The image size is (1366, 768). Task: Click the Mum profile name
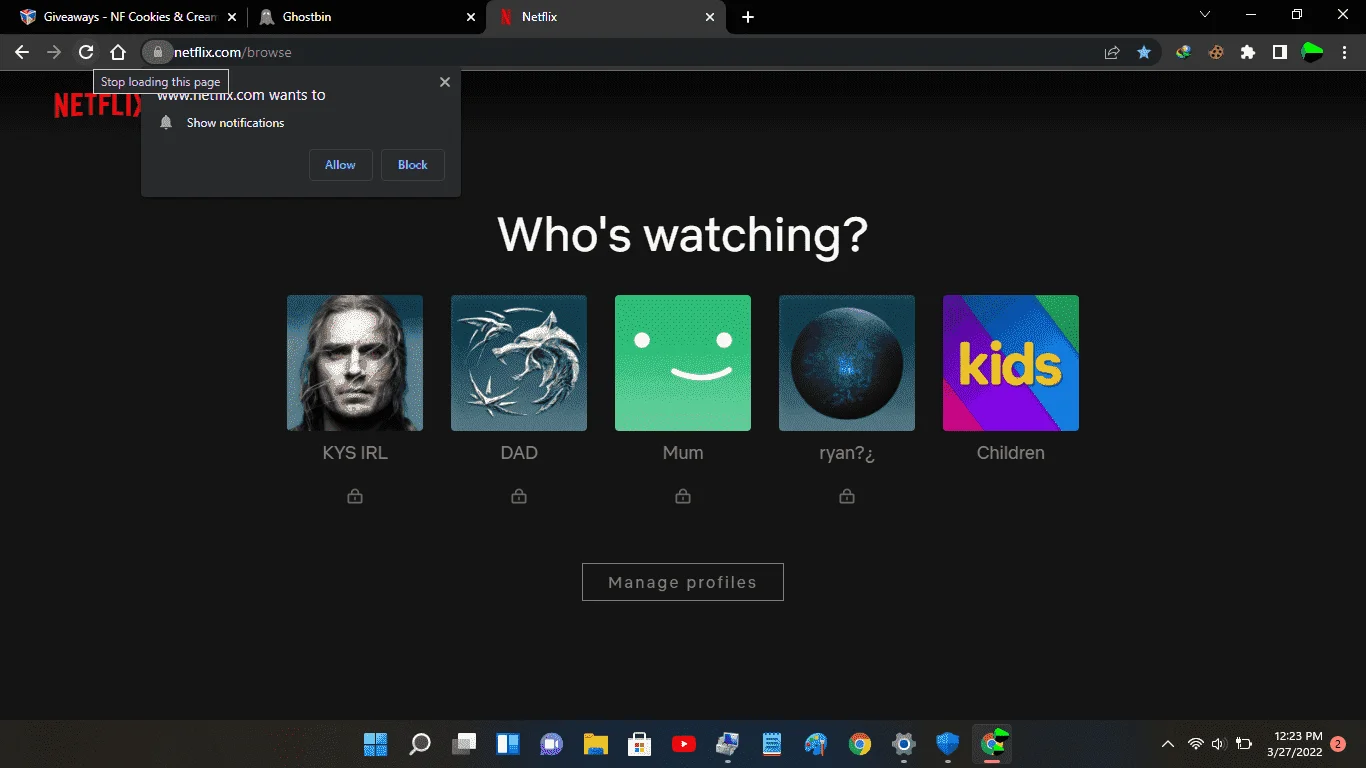click(x=683, y=453)
